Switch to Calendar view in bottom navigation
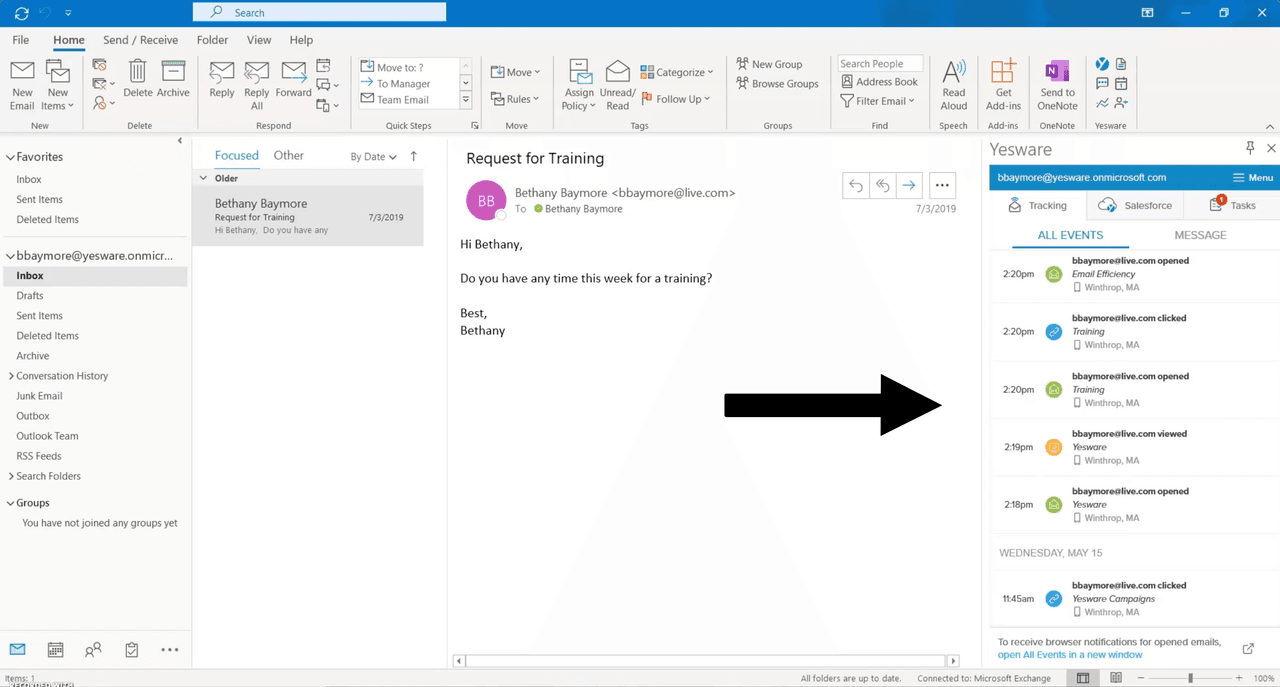Screen dimensions: 1280x687 coord(56,650)
